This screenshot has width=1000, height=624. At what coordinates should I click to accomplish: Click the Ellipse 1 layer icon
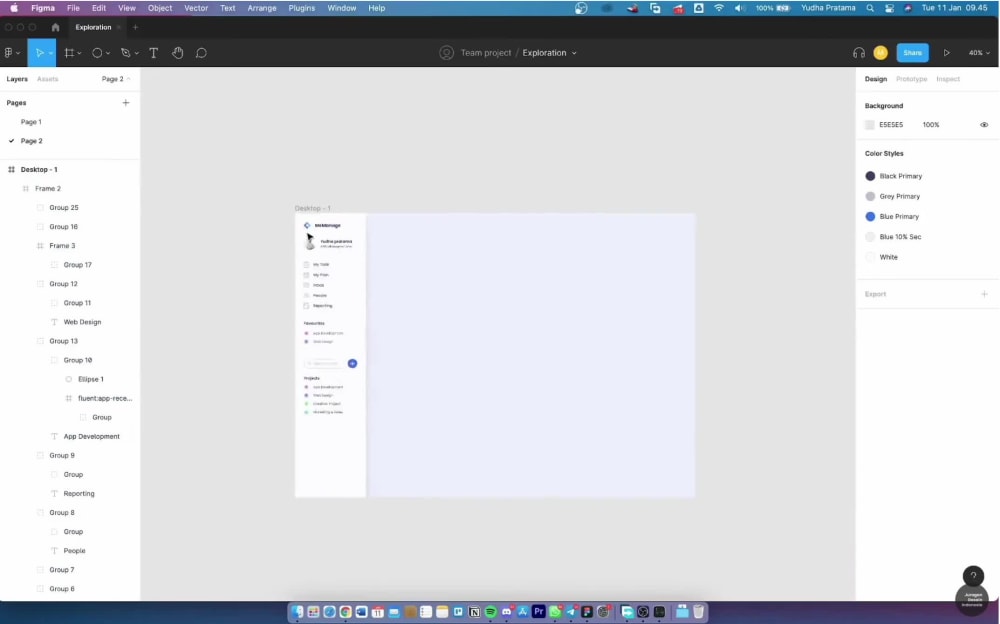pos(69,379)
